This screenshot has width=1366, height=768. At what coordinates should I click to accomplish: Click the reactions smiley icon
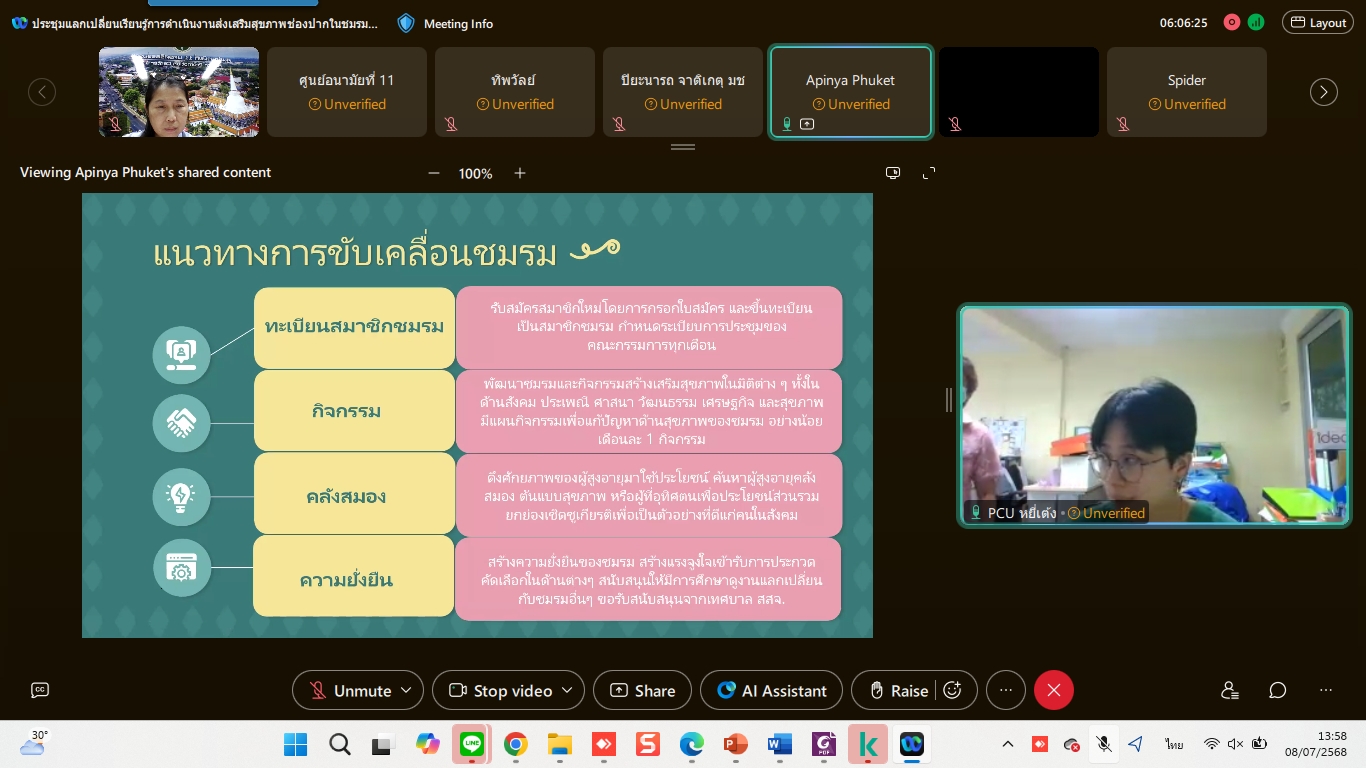pos(953,690)
